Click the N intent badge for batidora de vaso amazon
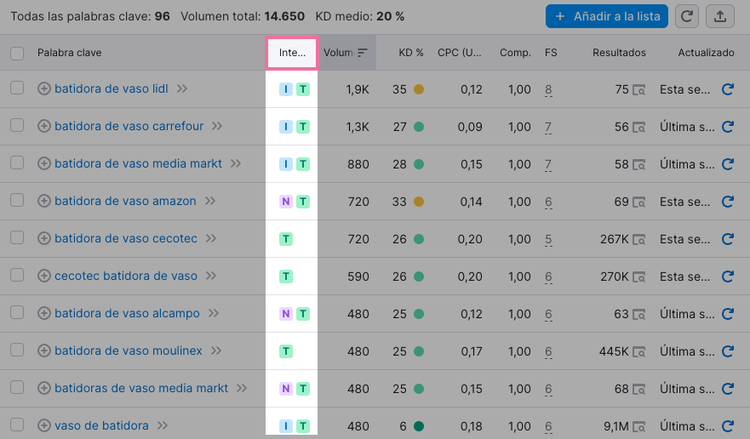This screenshot has width=750, height=439. click(286, 201)
